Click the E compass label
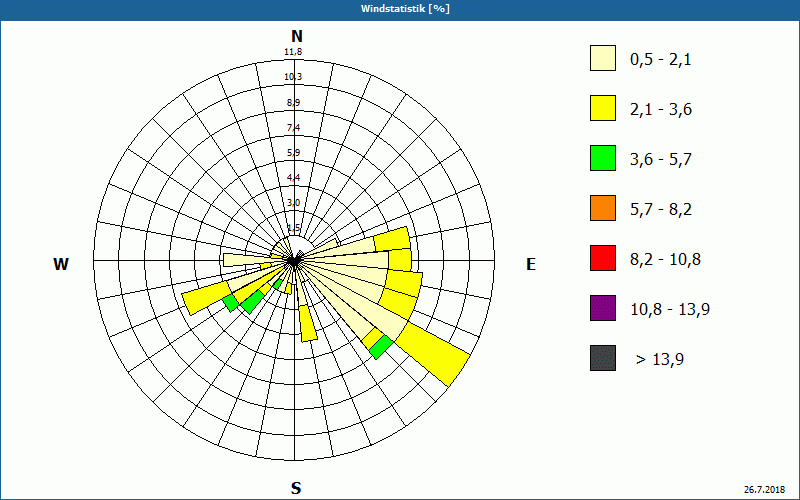The height and width of the screenshot is (500, 800). (x=531, y=264)
